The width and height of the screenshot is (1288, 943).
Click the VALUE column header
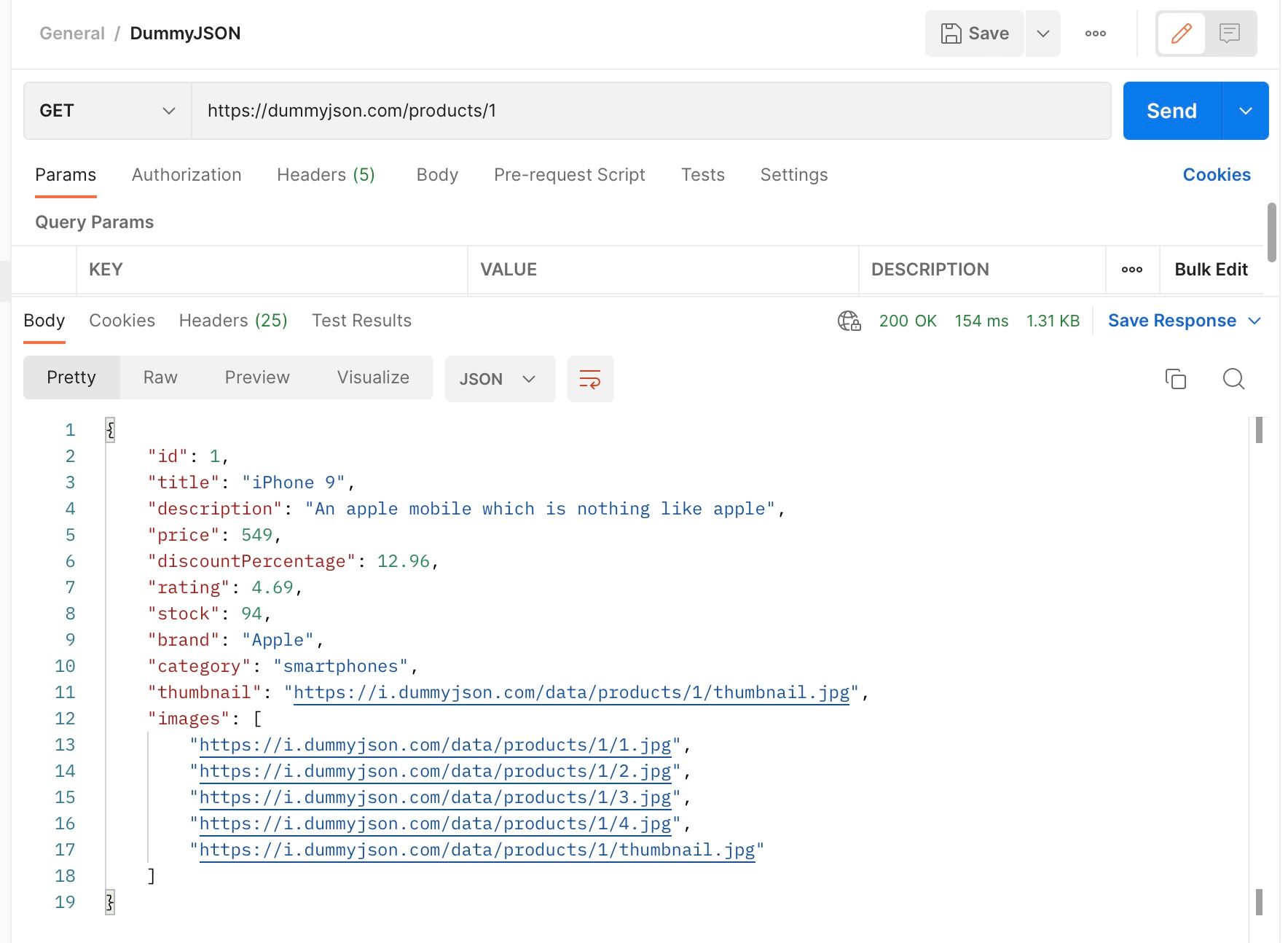tap(508, 270)
